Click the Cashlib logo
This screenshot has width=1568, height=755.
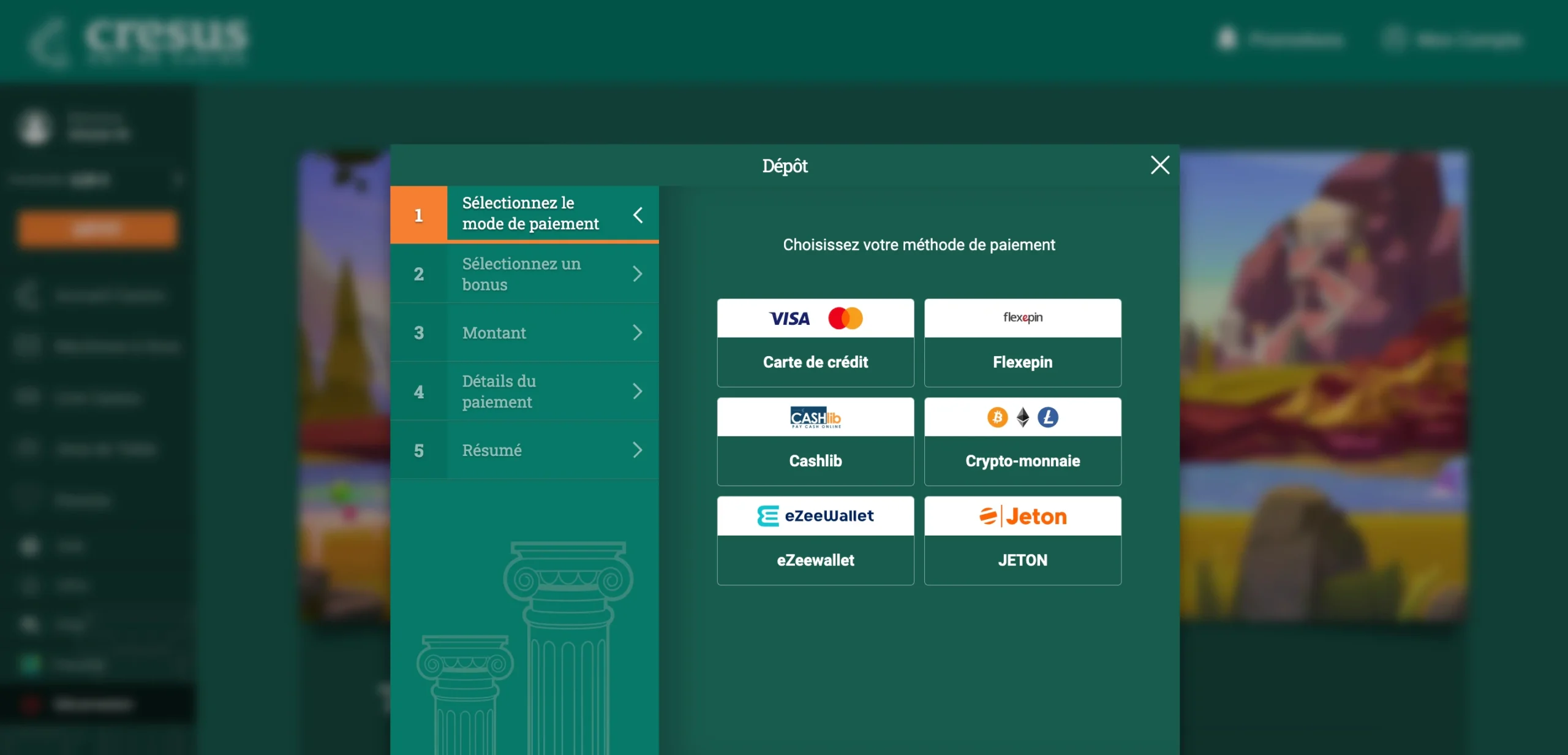pos(815,417)
